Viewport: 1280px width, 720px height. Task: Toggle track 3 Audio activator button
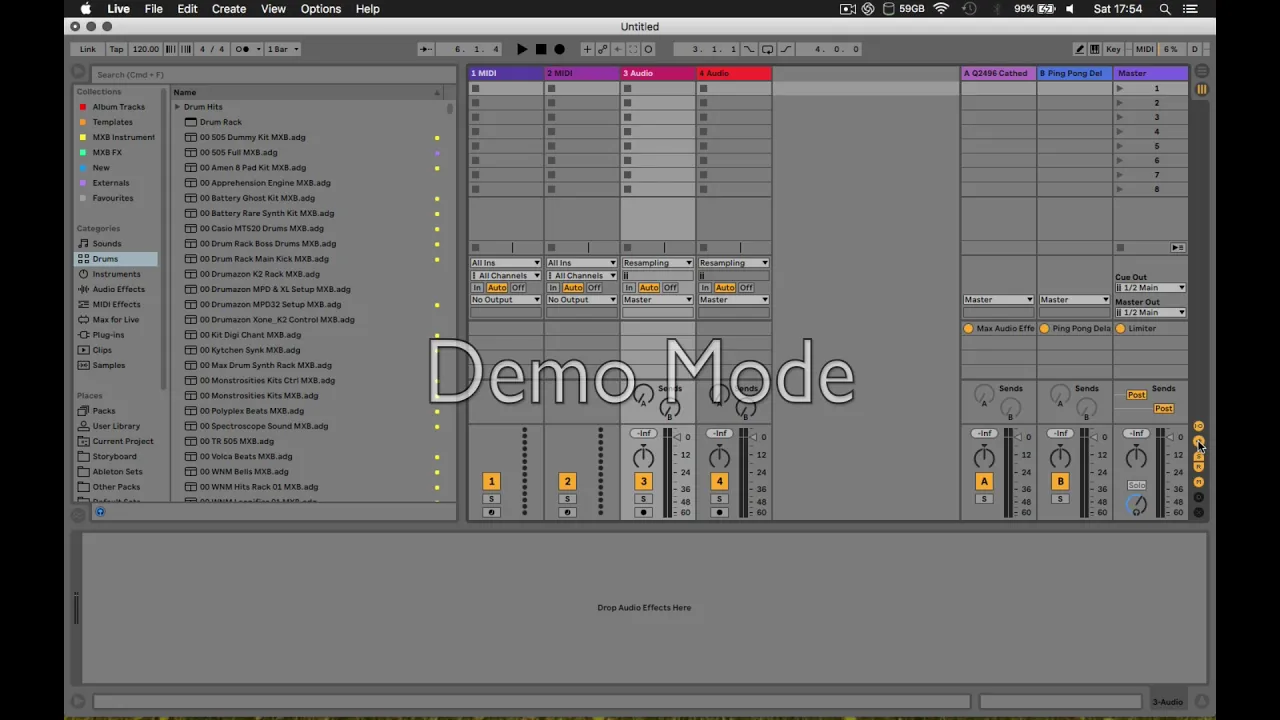[643, 481]
